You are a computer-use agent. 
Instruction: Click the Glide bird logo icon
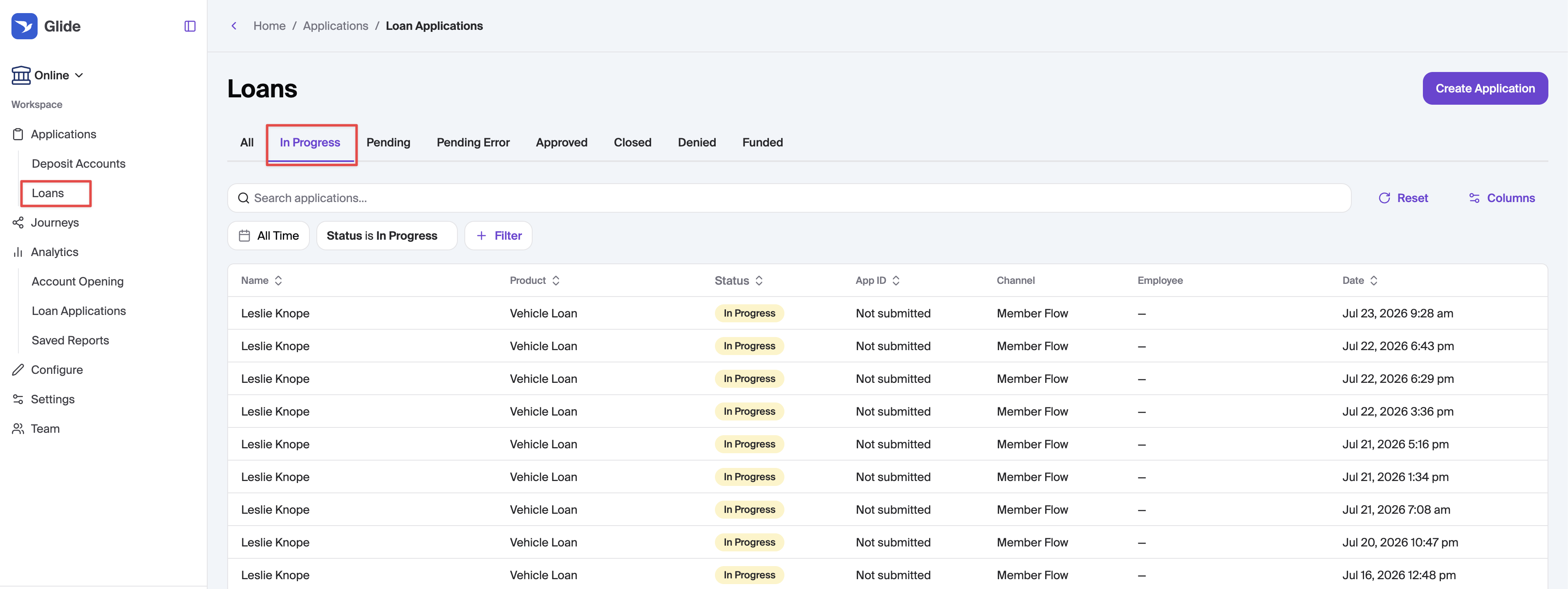tap(25, 26)
